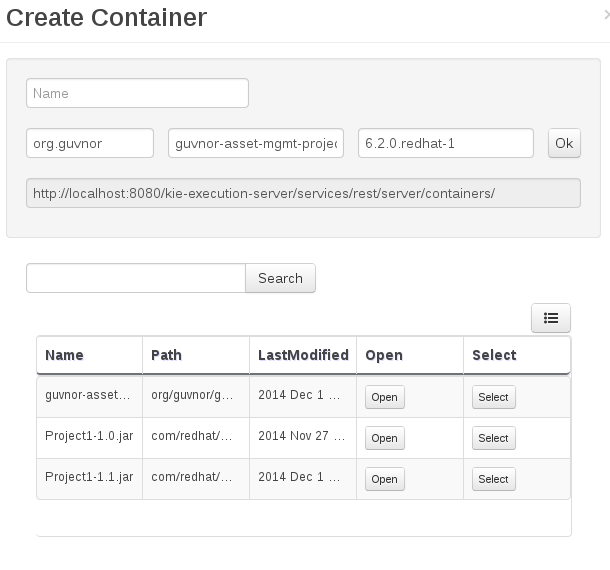Select the guvnor-asset row artifact

point(494,397)
